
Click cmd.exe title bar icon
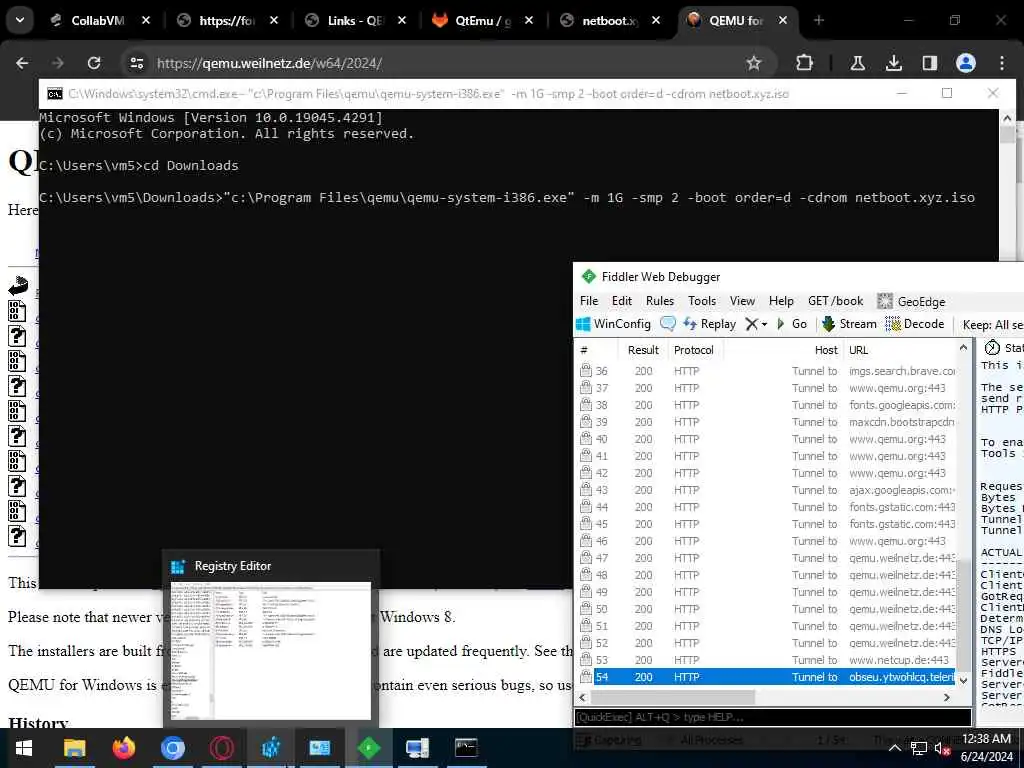[55, 94]
